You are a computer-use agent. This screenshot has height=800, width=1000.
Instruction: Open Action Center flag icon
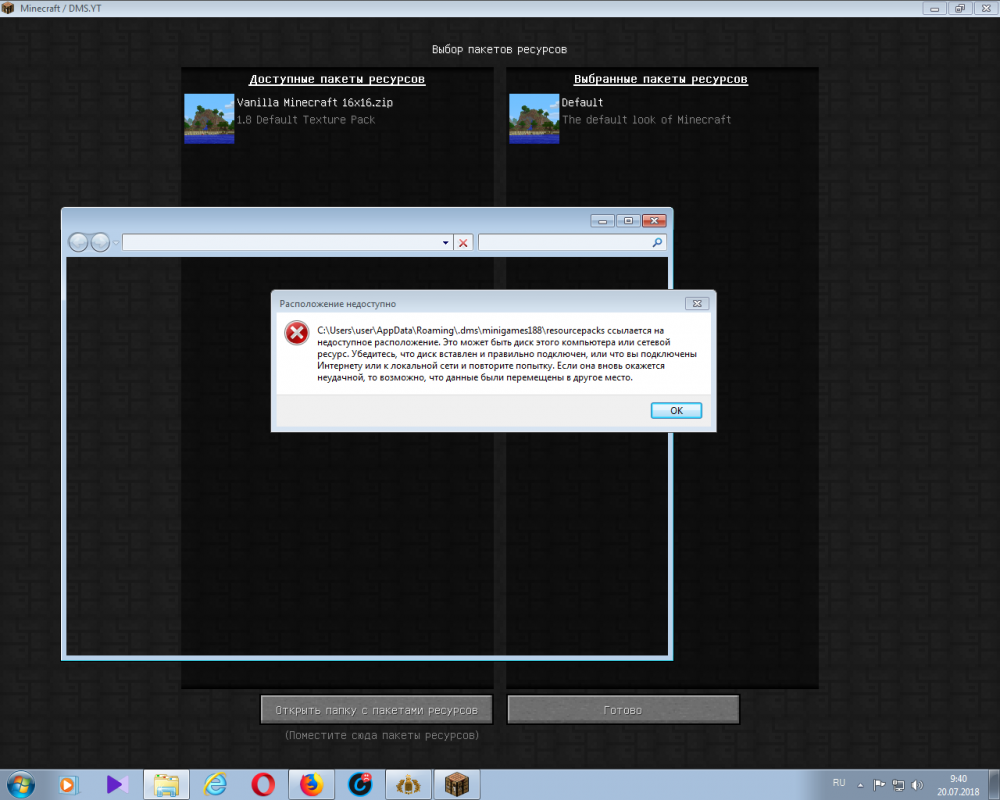(x=879, y=785)
